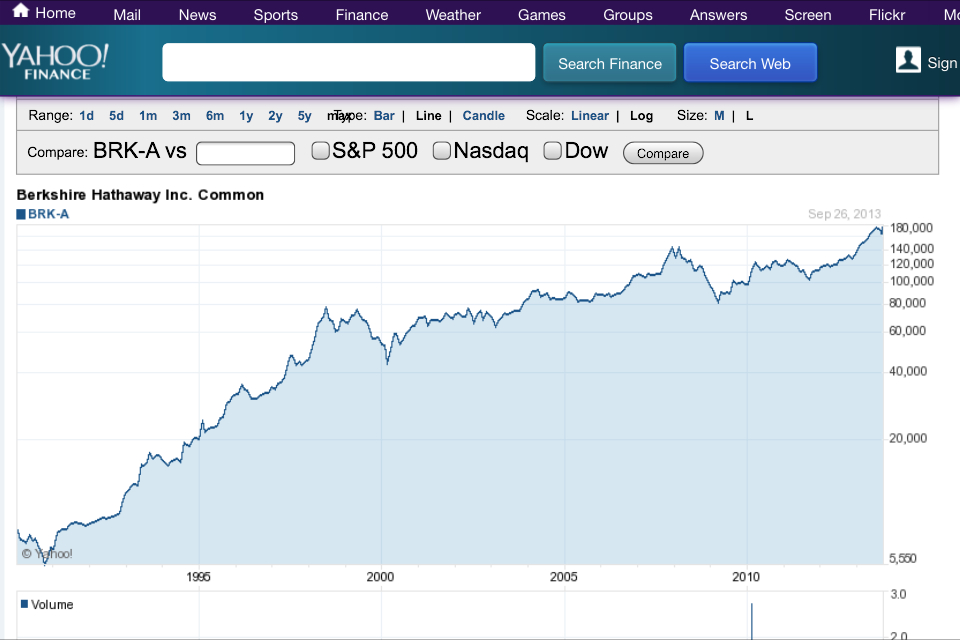Select the Line chart type

coord(429,116)
